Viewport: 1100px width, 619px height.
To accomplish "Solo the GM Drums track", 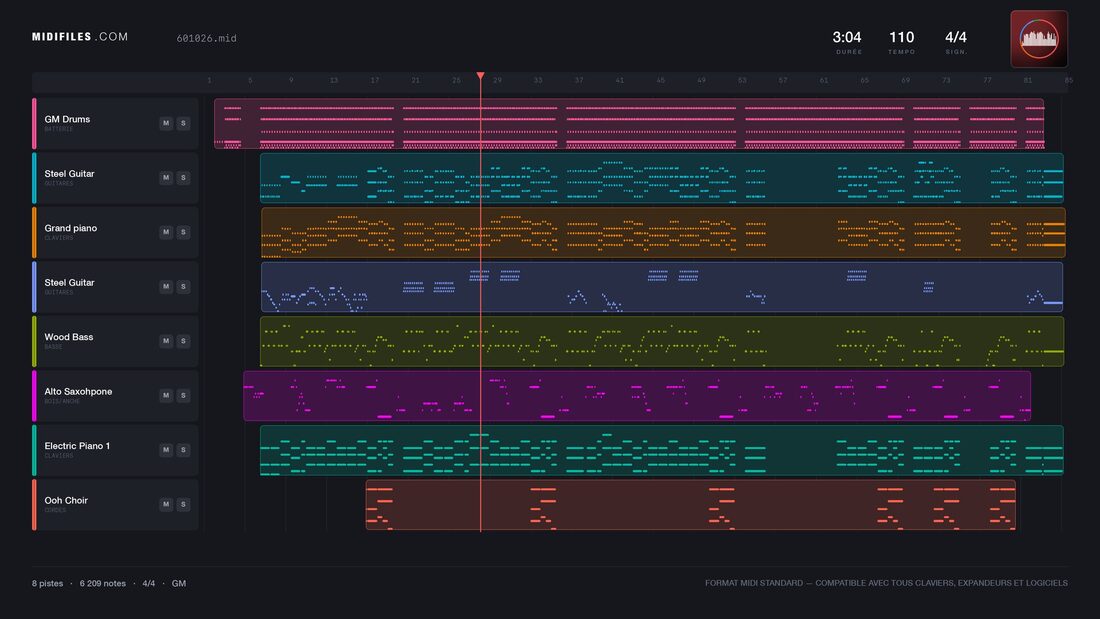I will tap(183, 123).
